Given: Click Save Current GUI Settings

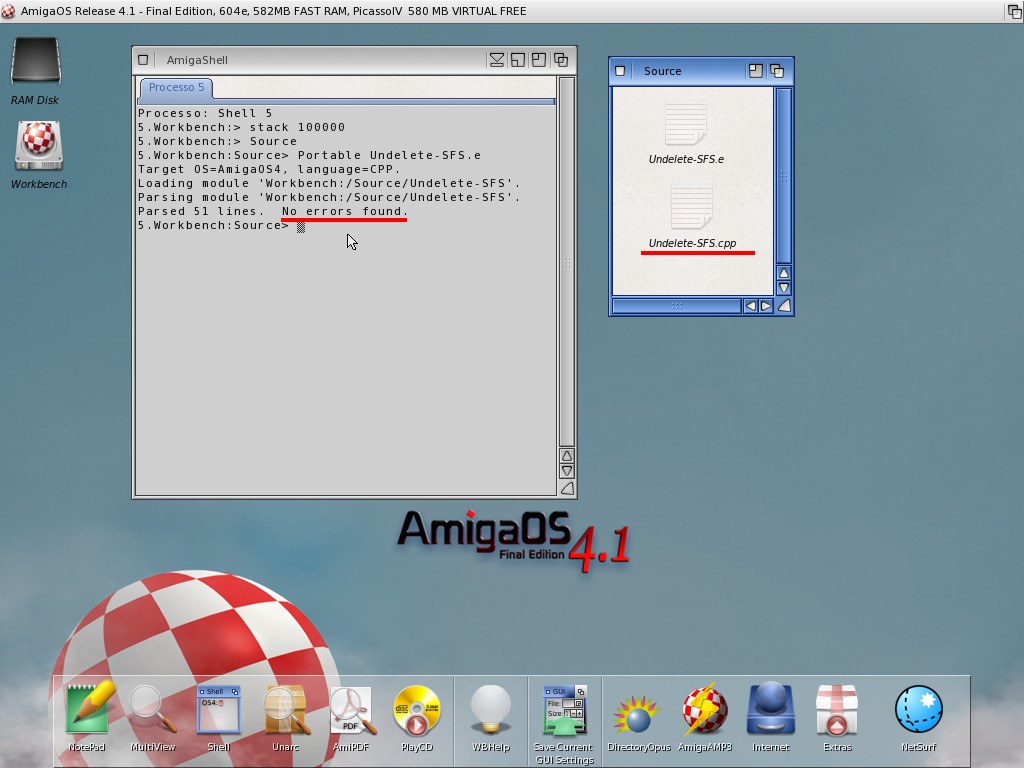Looking at the screenshot, I should (563, 711).
